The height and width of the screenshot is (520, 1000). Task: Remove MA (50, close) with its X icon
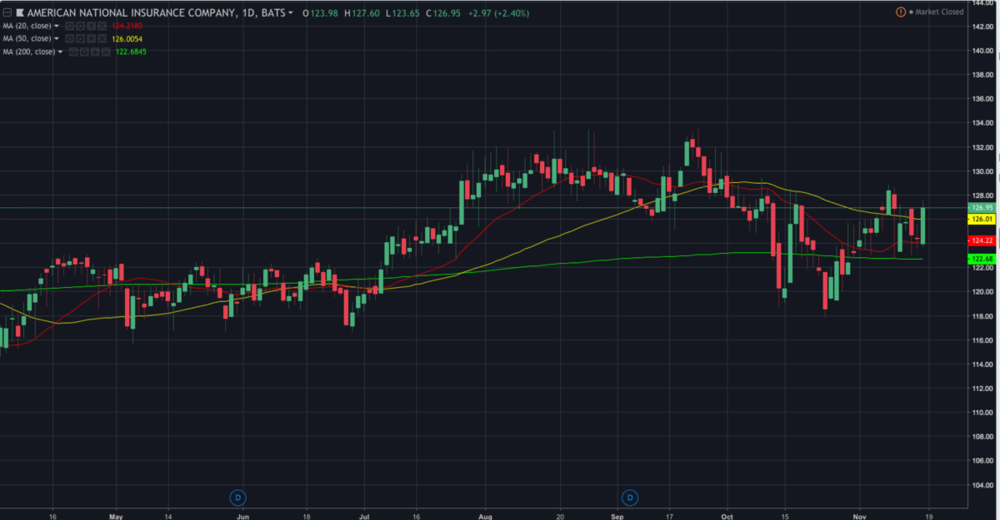point(103,38)
